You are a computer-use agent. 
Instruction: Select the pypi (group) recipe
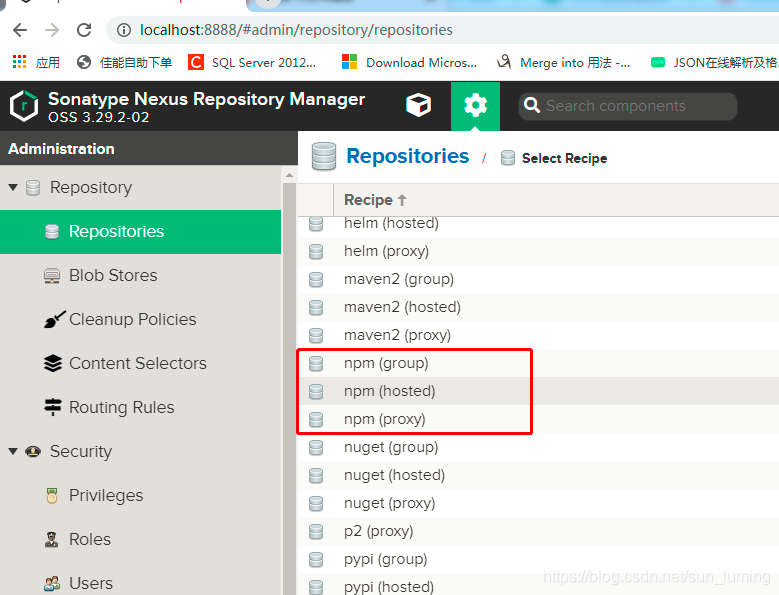pos(538,559)
